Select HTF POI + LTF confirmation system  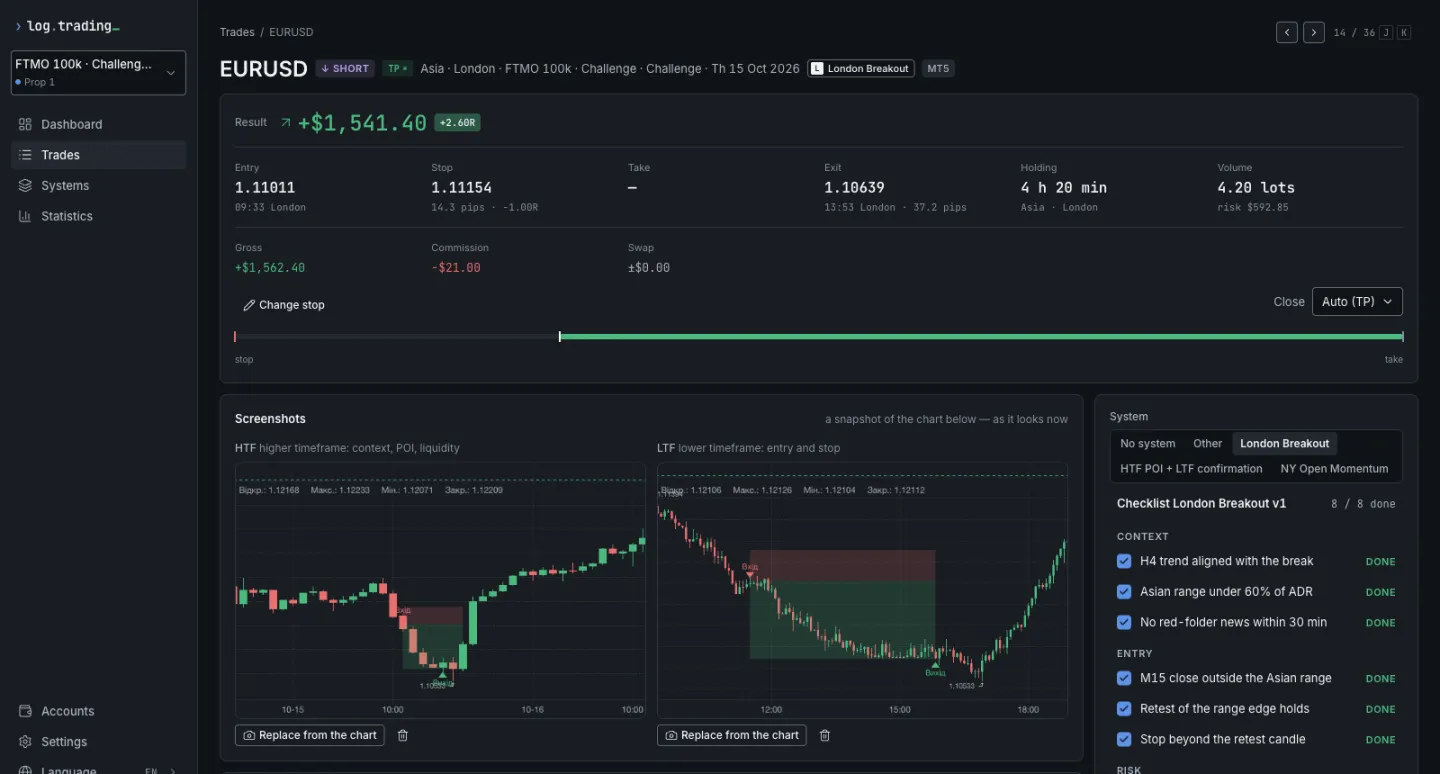click(1191, 469)
